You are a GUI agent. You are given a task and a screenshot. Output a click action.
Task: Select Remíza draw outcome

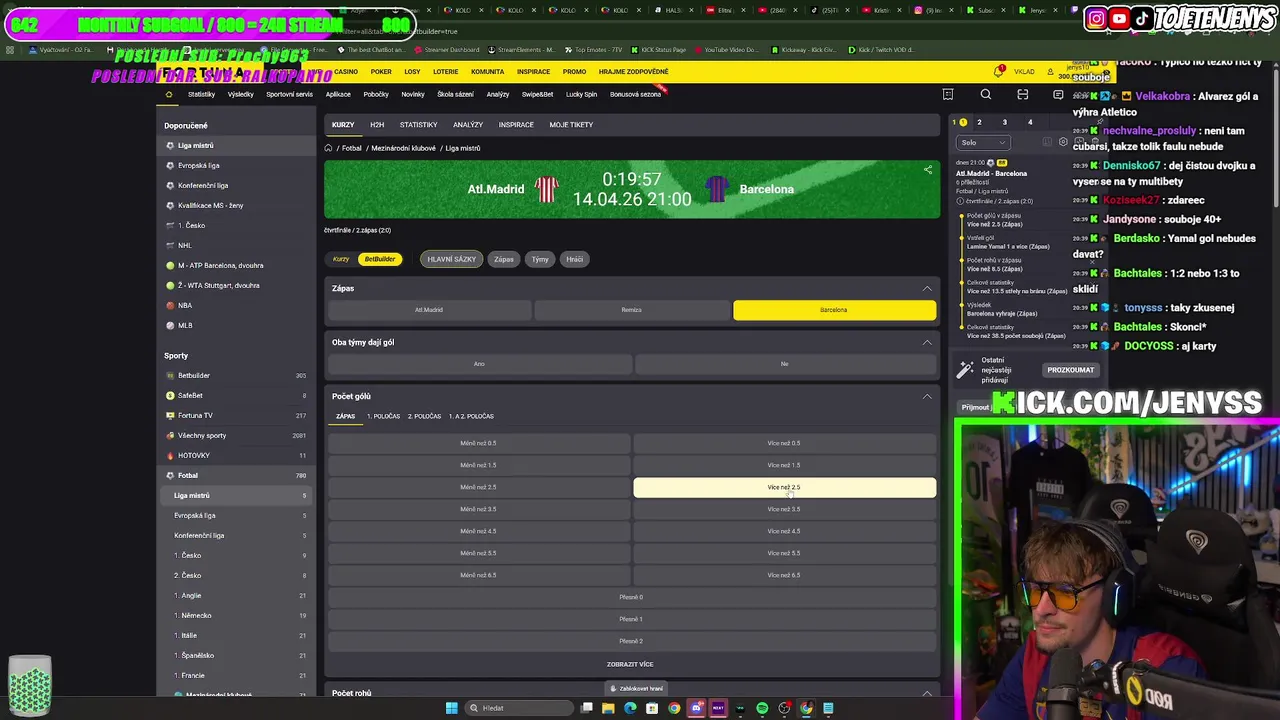point(631,310)
